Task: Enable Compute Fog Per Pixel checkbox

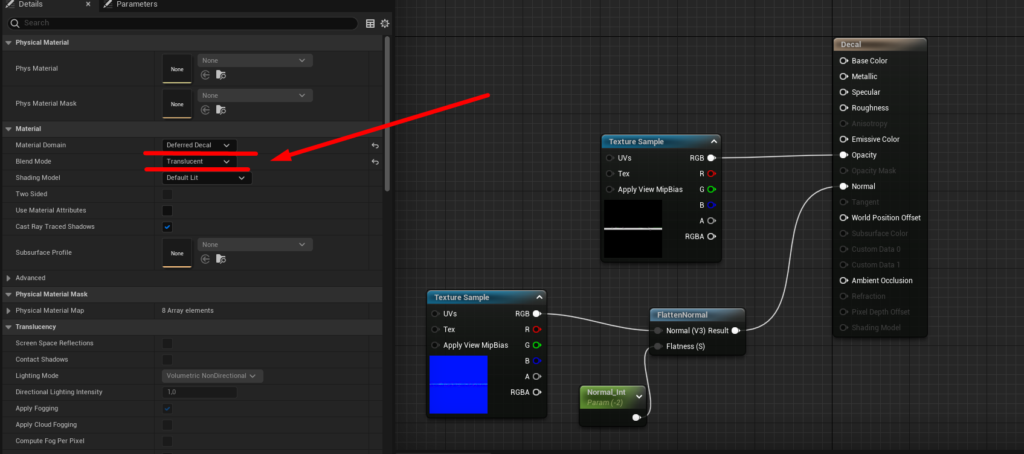Action: click(x=167, y=441)
